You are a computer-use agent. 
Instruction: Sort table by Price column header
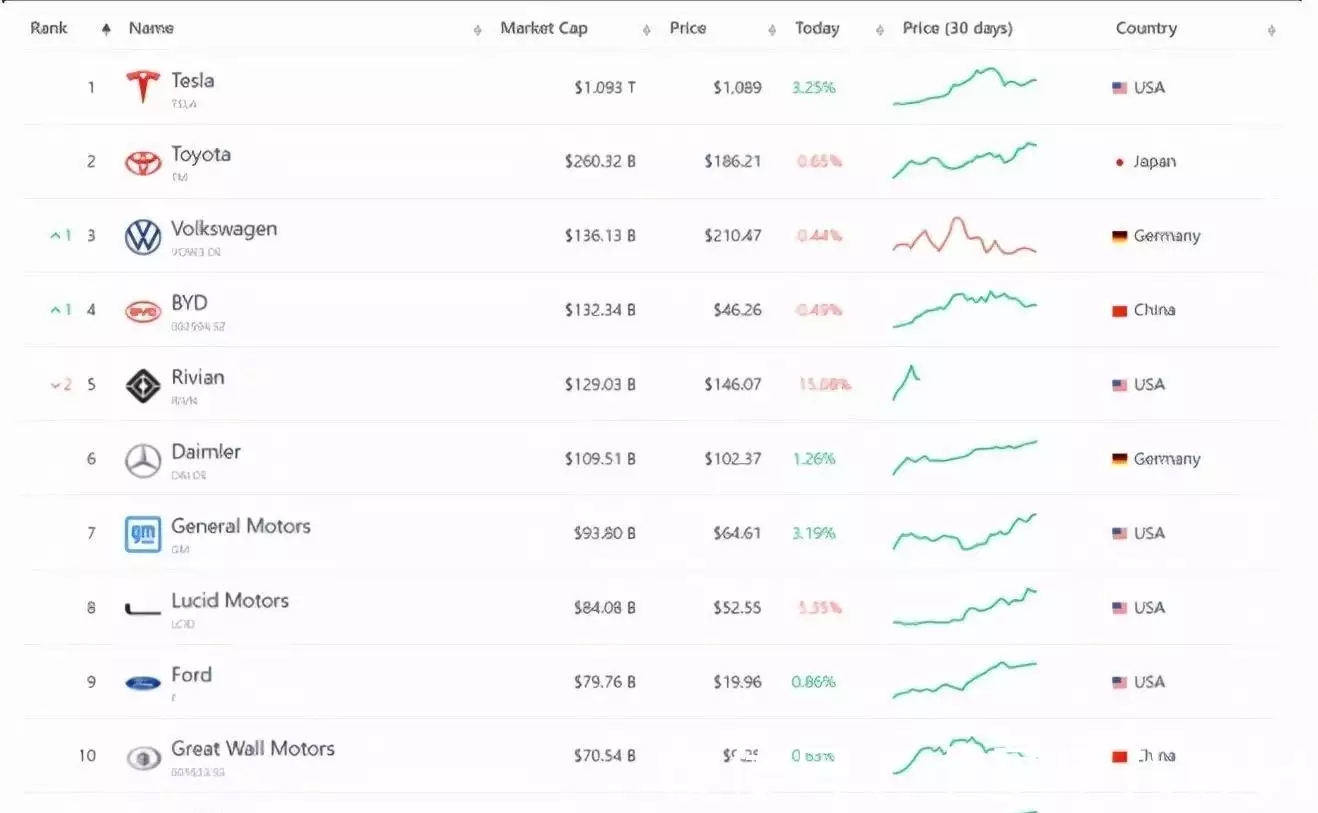[x=688, y=28]
